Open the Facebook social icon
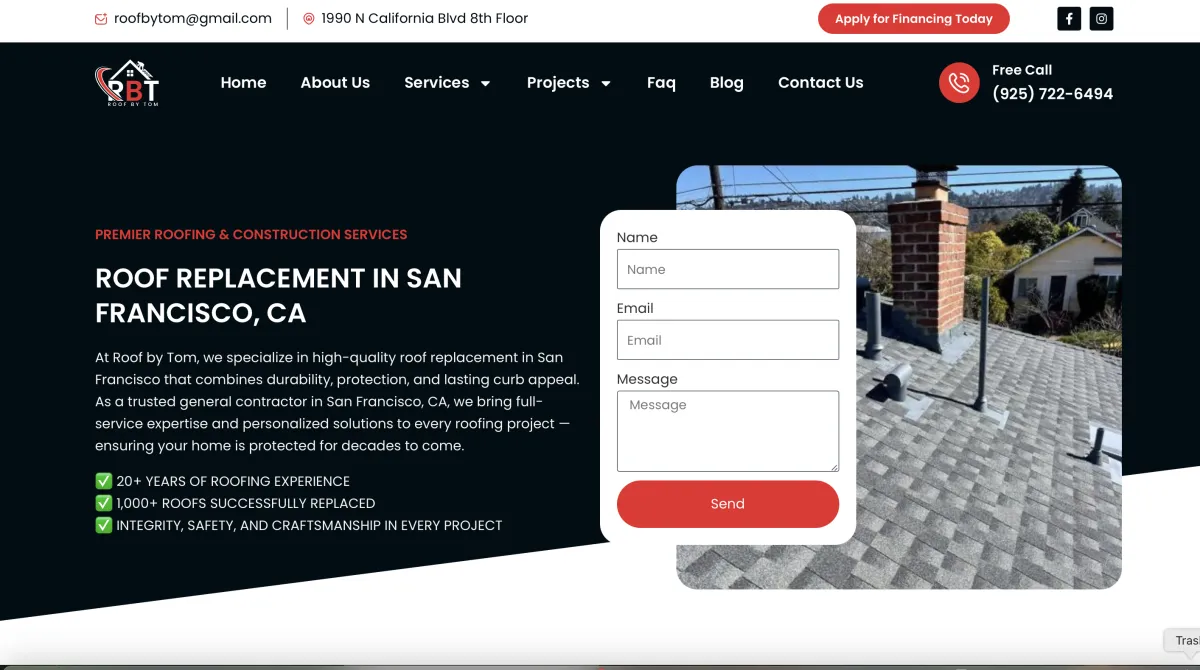Viewport: 1200px width, 670px height. 1069,18
